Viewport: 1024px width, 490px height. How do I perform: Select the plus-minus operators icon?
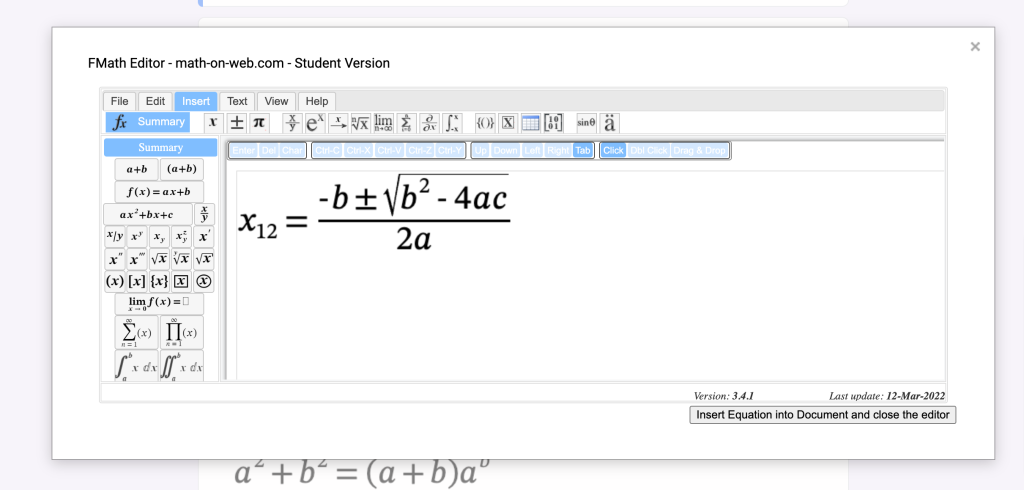[x=236, y=122]
